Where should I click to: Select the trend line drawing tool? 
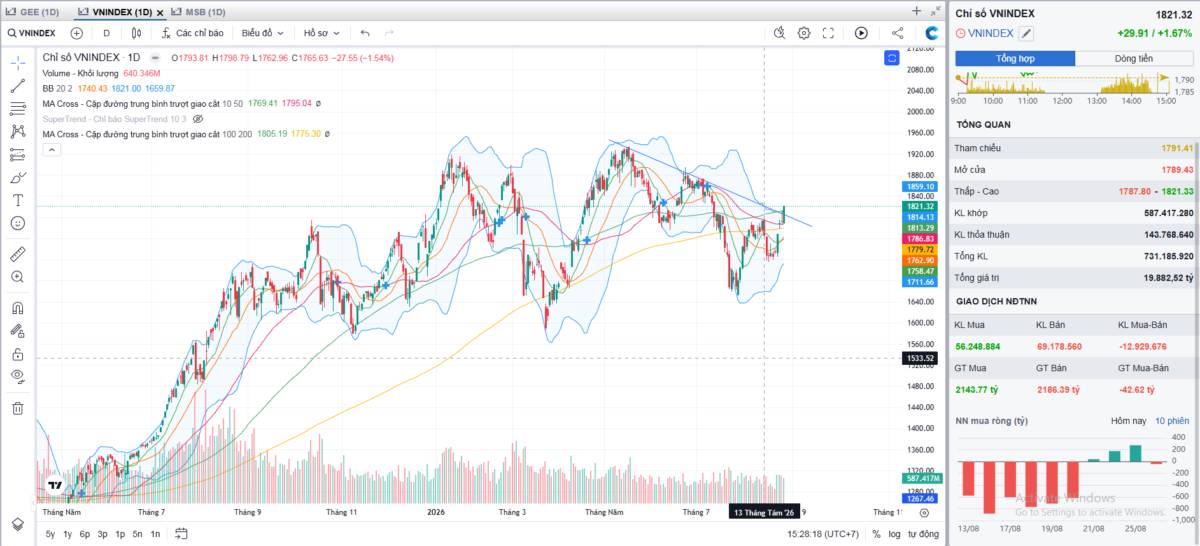[17, 85]
